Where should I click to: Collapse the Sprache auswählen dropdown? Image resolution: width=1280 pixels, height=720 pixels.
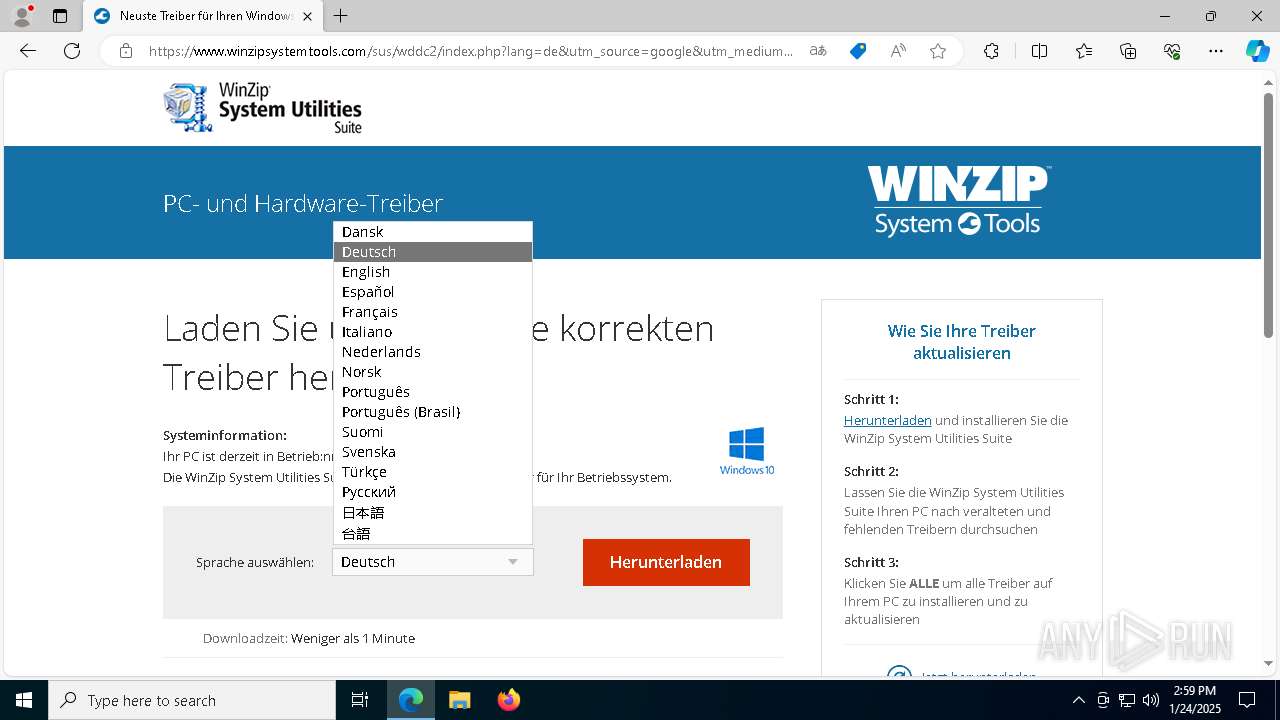tap(433, 562)
